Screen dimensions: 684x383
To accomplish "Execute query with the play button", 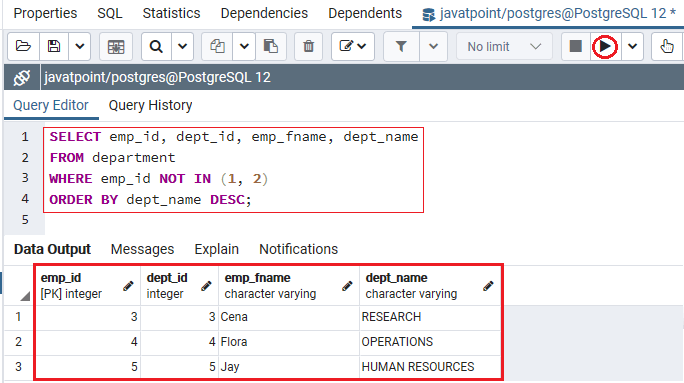I will pyautogui.click(x=605, y=46).
